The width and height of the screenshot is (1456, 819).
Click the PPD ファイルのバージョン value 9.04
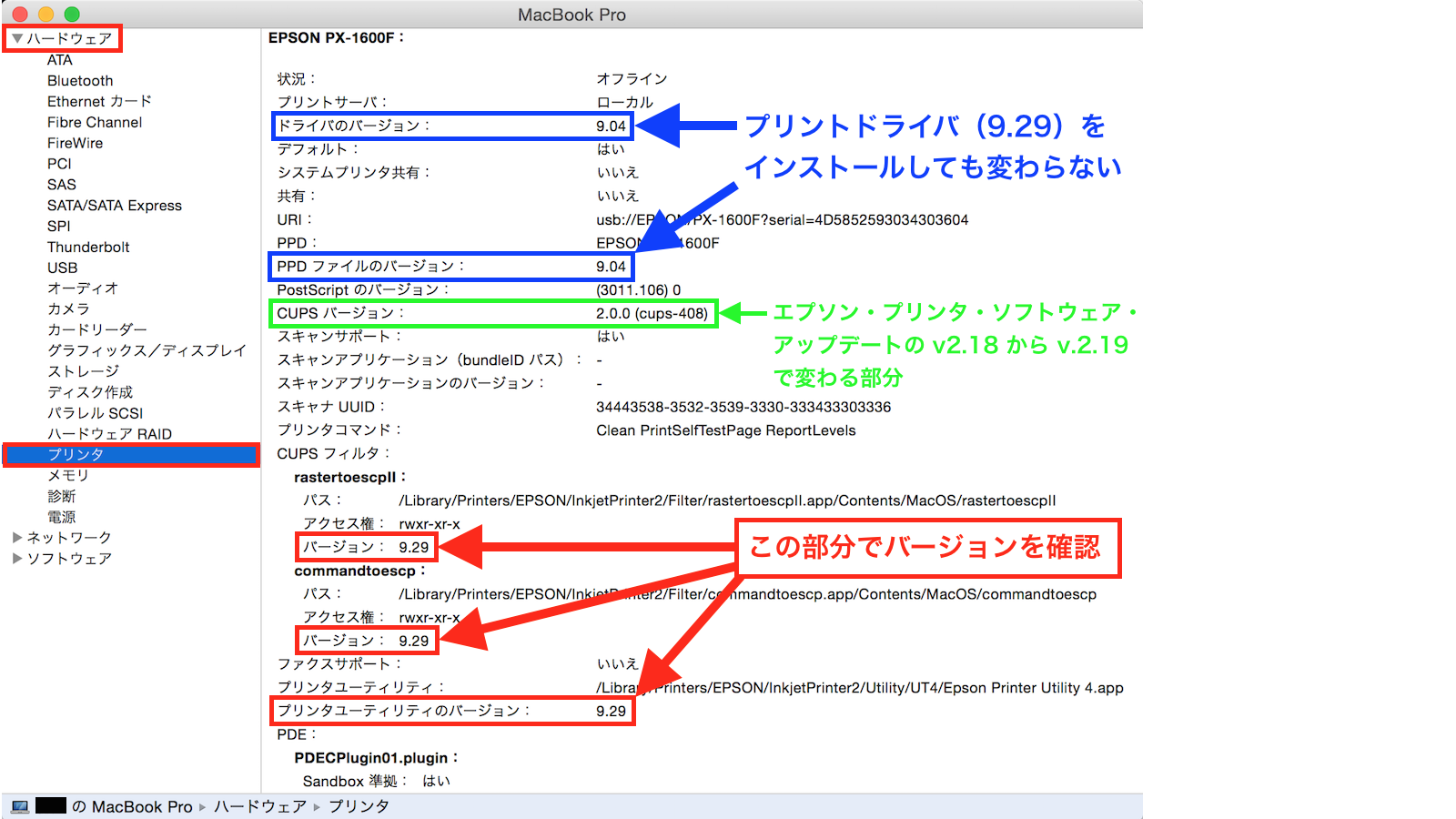[x=612, y=267]
